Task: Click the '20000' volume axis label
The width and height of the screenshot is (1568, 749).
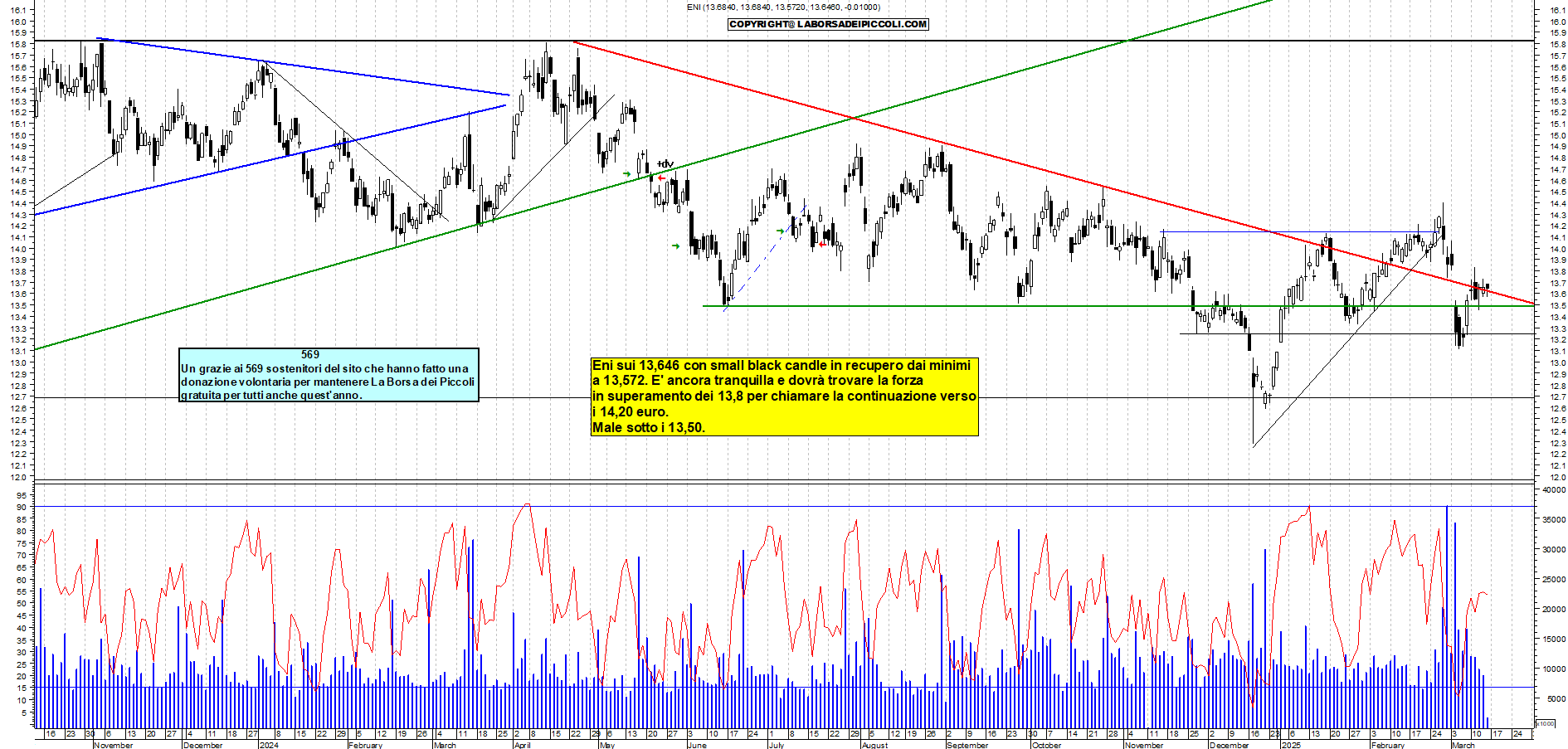Action: pyautogui.click(x=1554, y=610)
